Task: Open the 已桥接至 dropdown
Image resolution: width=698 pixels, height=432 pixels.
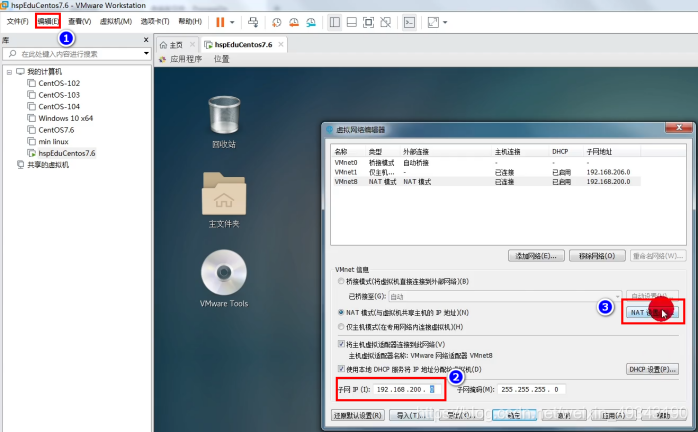Action: [x=505, y=296]
